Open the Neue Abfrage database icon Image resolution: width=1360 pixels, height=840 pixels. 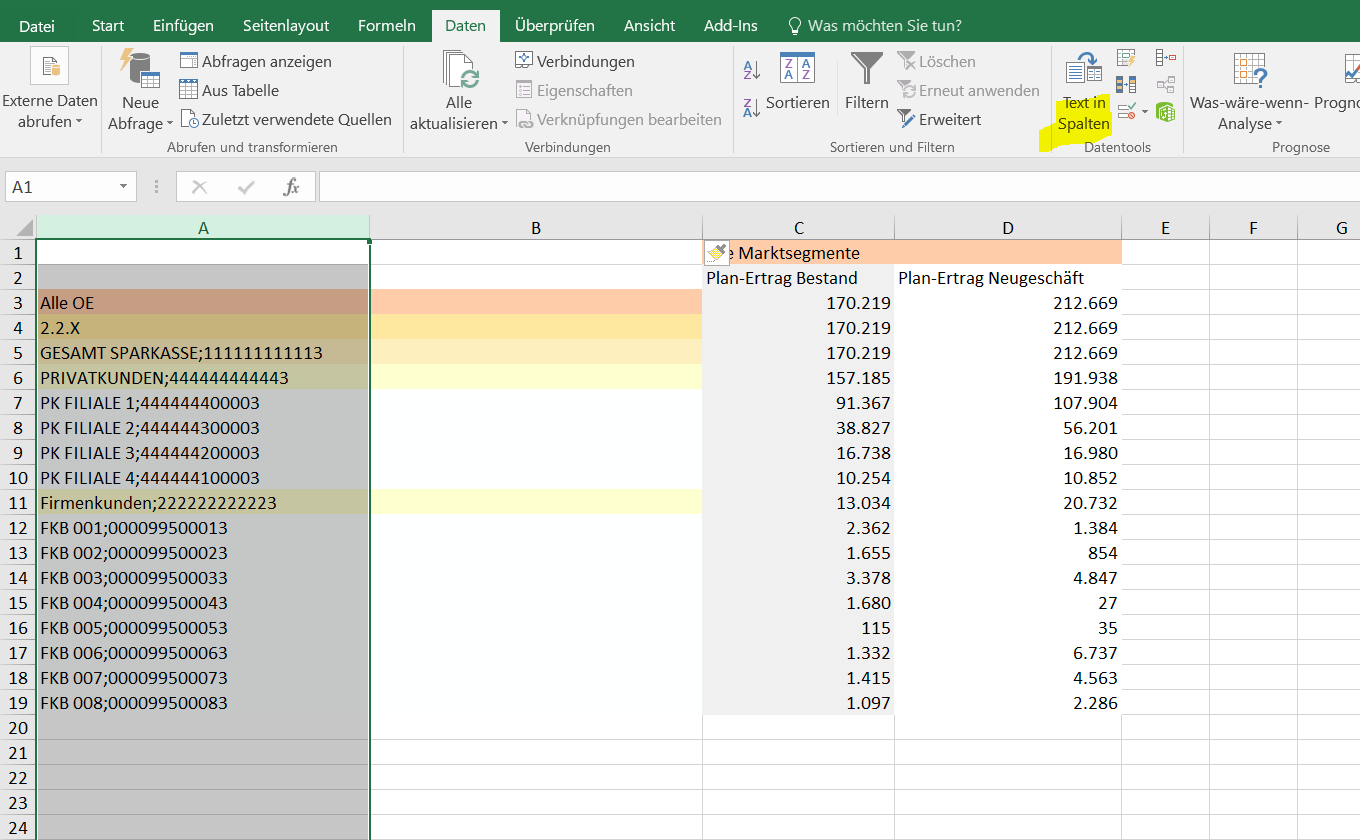[141, 68]
